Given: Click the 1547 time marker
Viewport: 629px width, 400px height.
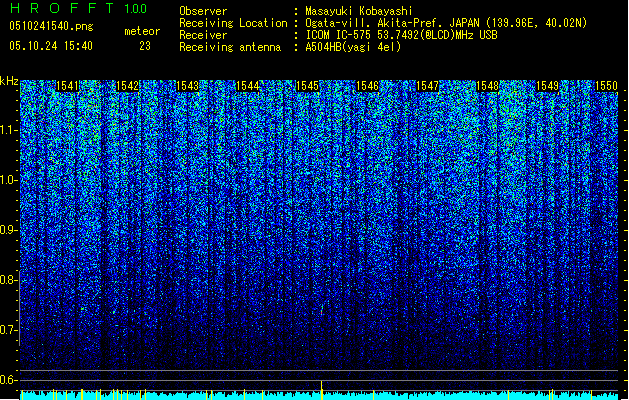Looking at the screenshot, I should coord(428,86).
